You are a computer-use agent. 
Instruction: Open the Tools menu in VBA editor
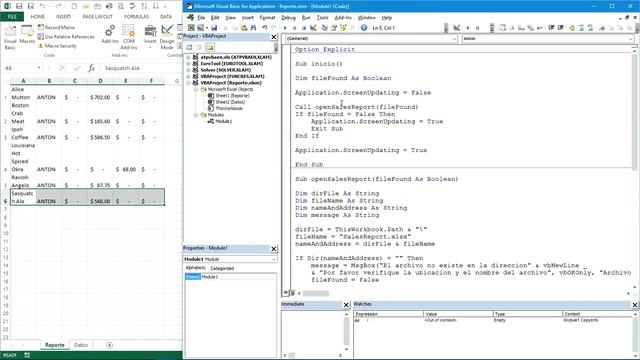point(322,18)
